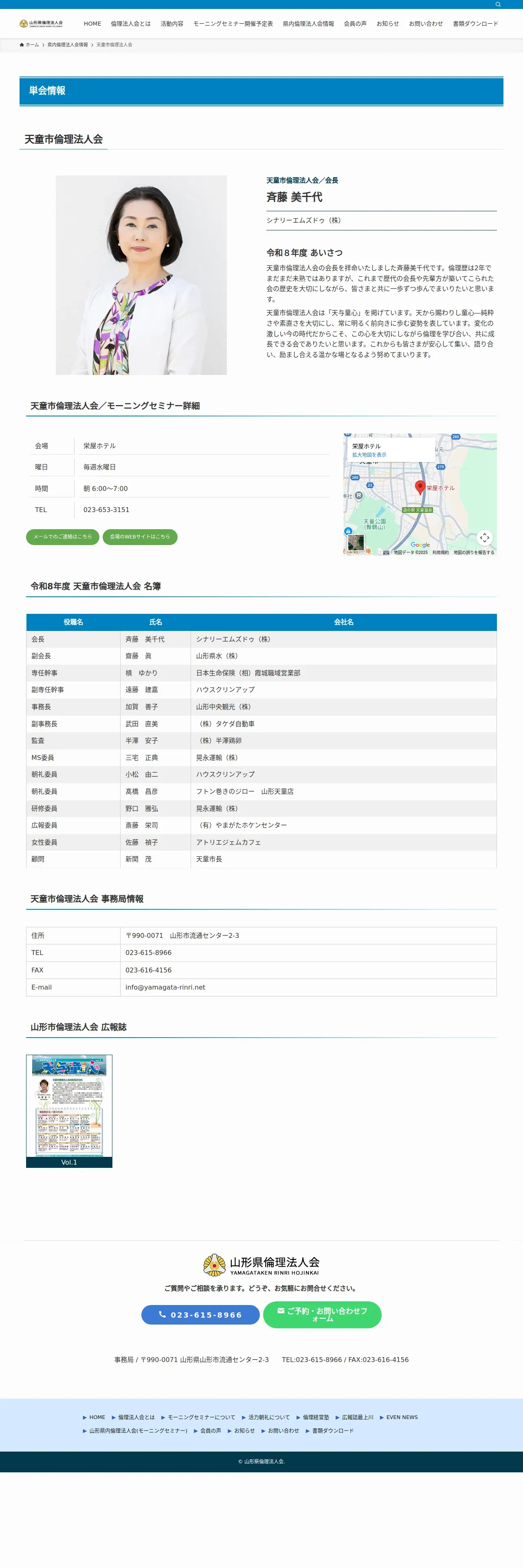Click the footer 山形県倫理法人会 logo

coord(261,1264)
